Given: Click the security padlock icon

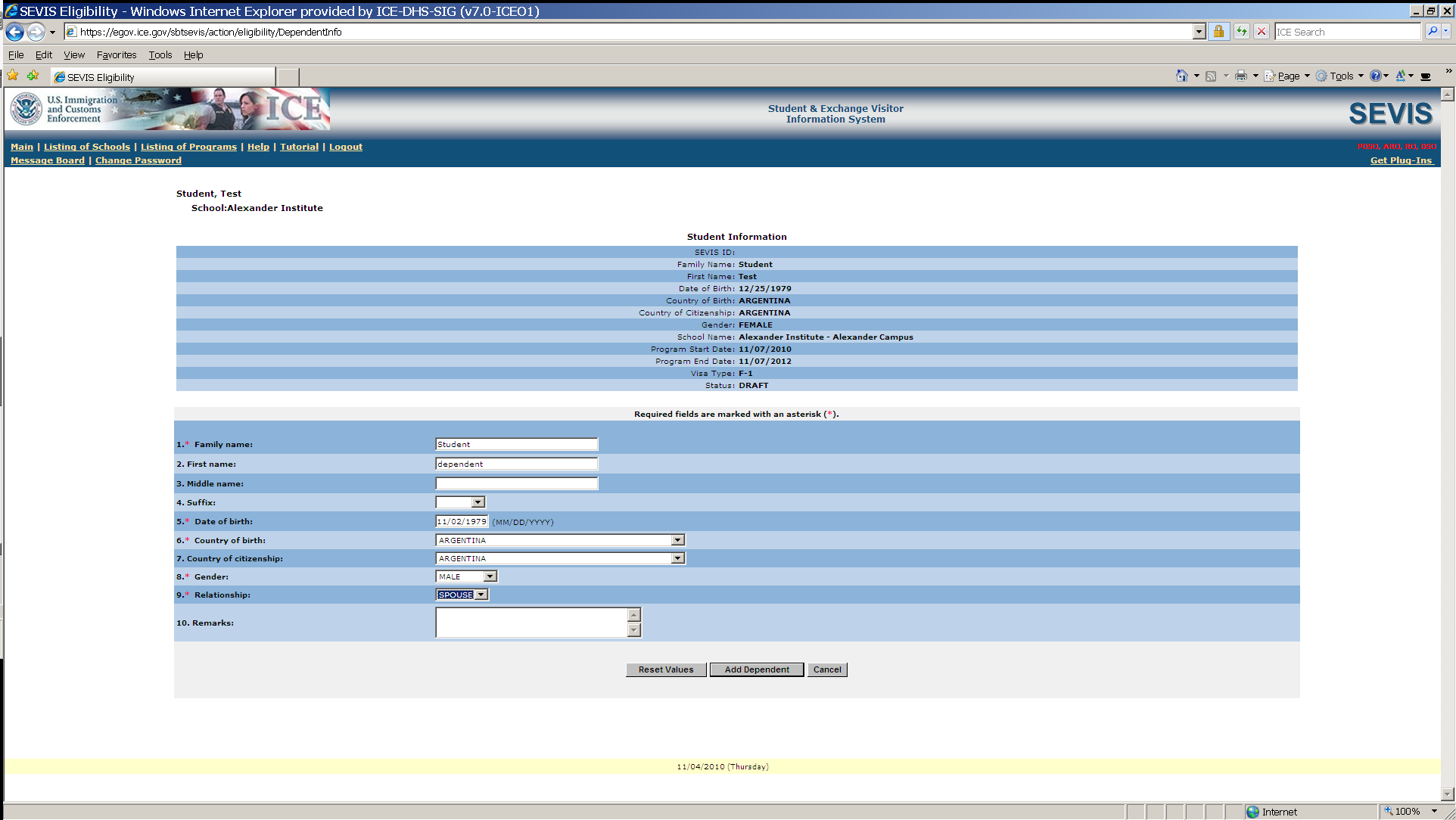Looking at the screenshot, I should 1218,32.
